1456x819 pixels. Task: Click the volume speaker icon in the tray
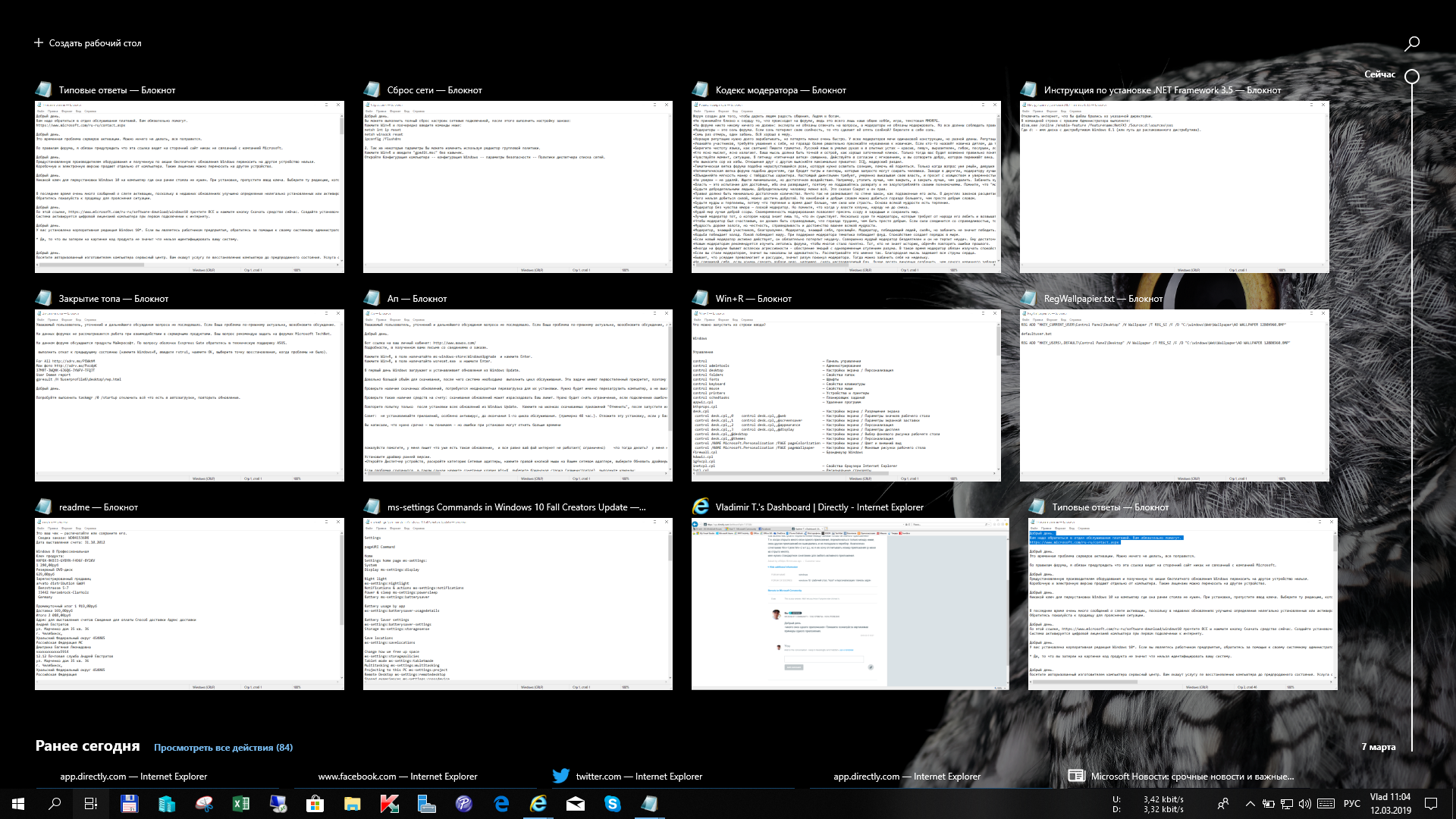[1305, 804]
